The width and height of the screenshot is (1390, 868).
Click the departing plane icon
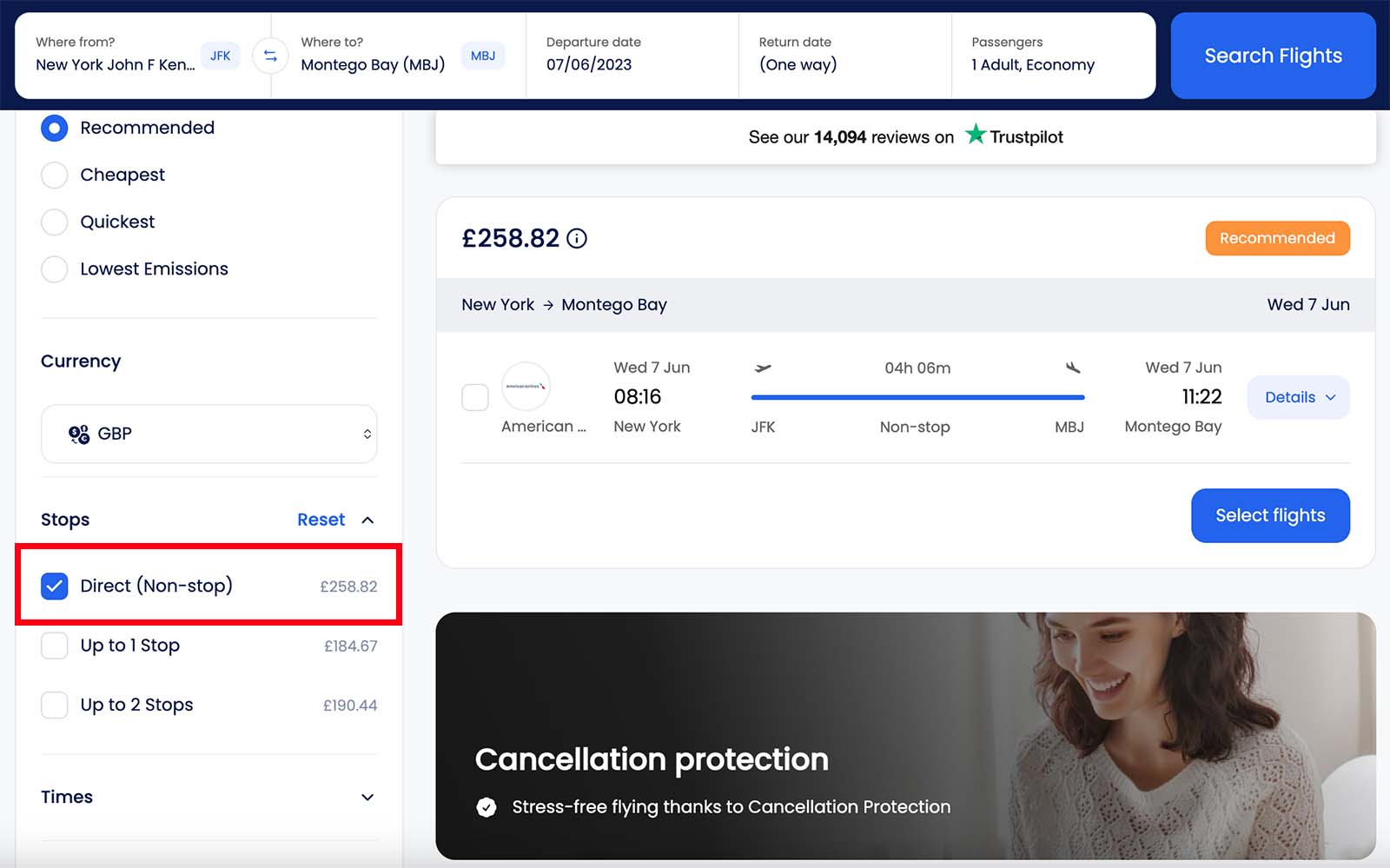763,368
